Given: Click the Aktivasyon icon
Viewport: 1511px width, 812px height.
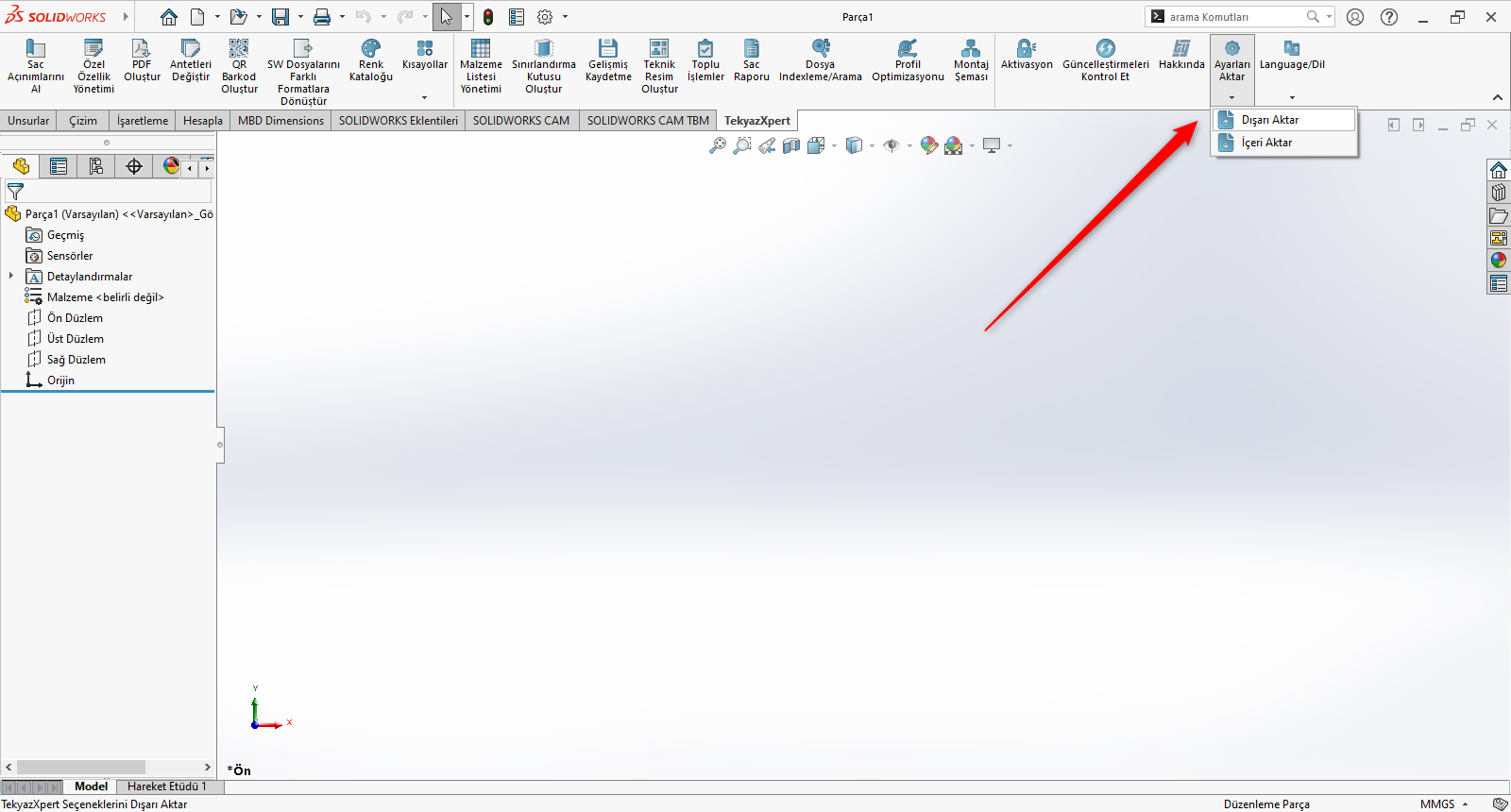Looking at the screenshot, I should click(1027, 48).
